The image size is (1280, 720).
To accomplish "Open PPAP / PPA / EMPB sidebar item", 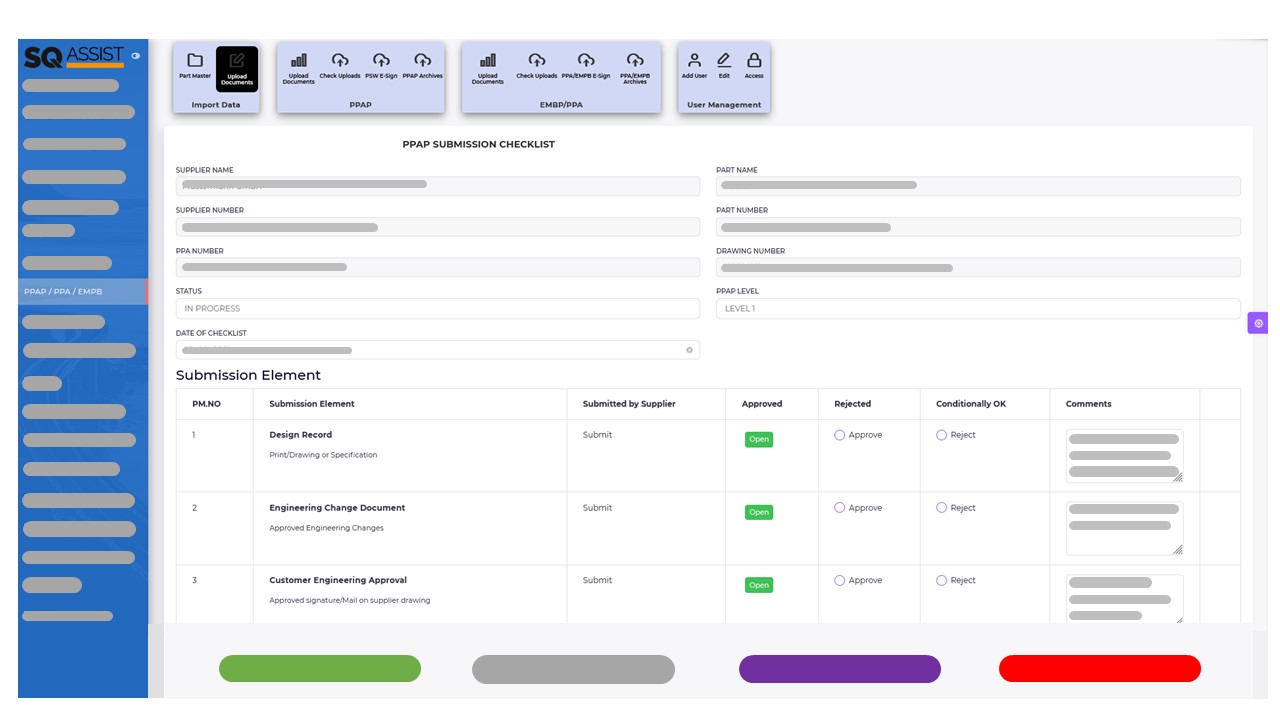I will pos(83,292).
